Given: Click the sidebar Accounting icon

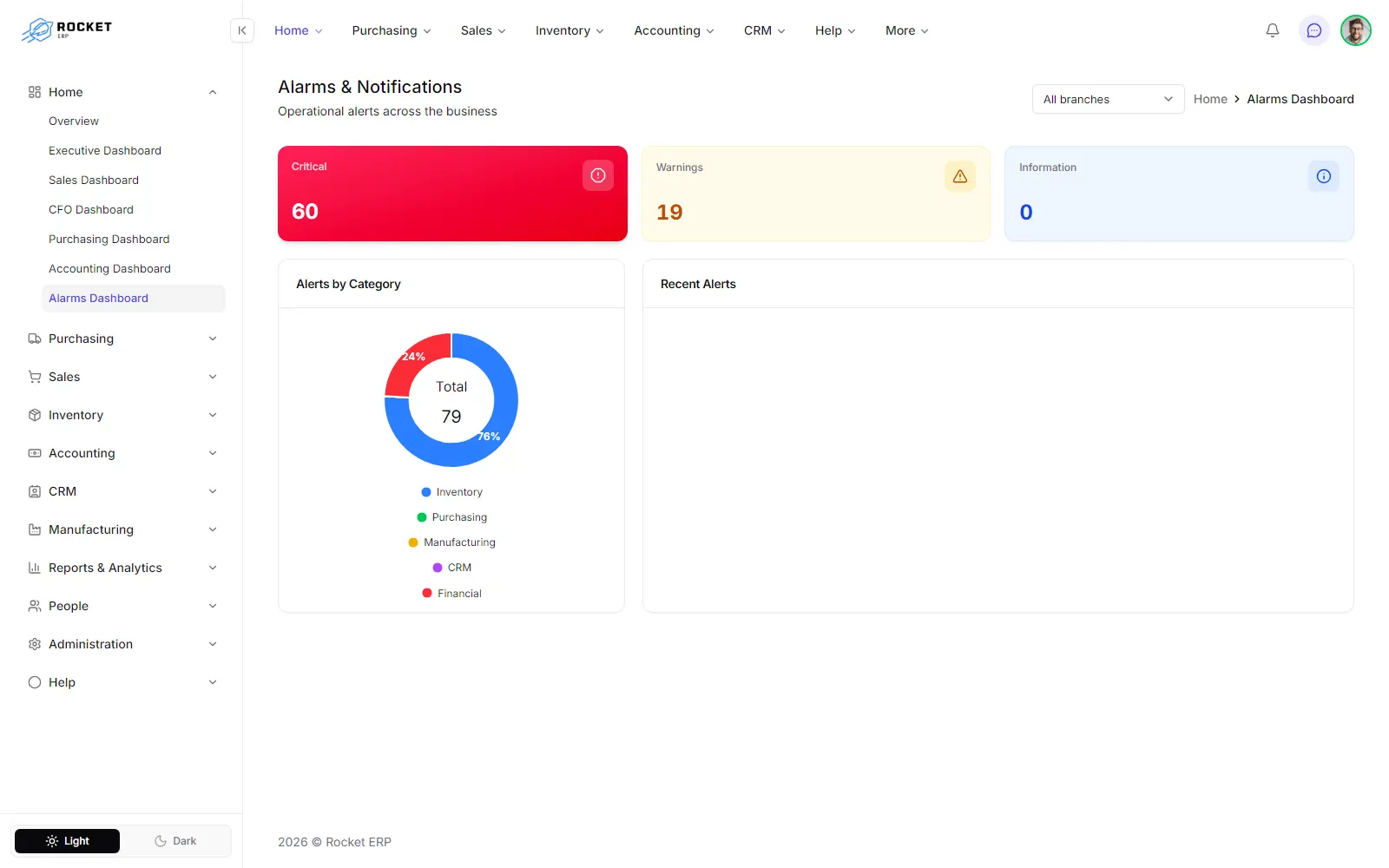Looking at the screenshot, I should [x=35, y=453].
